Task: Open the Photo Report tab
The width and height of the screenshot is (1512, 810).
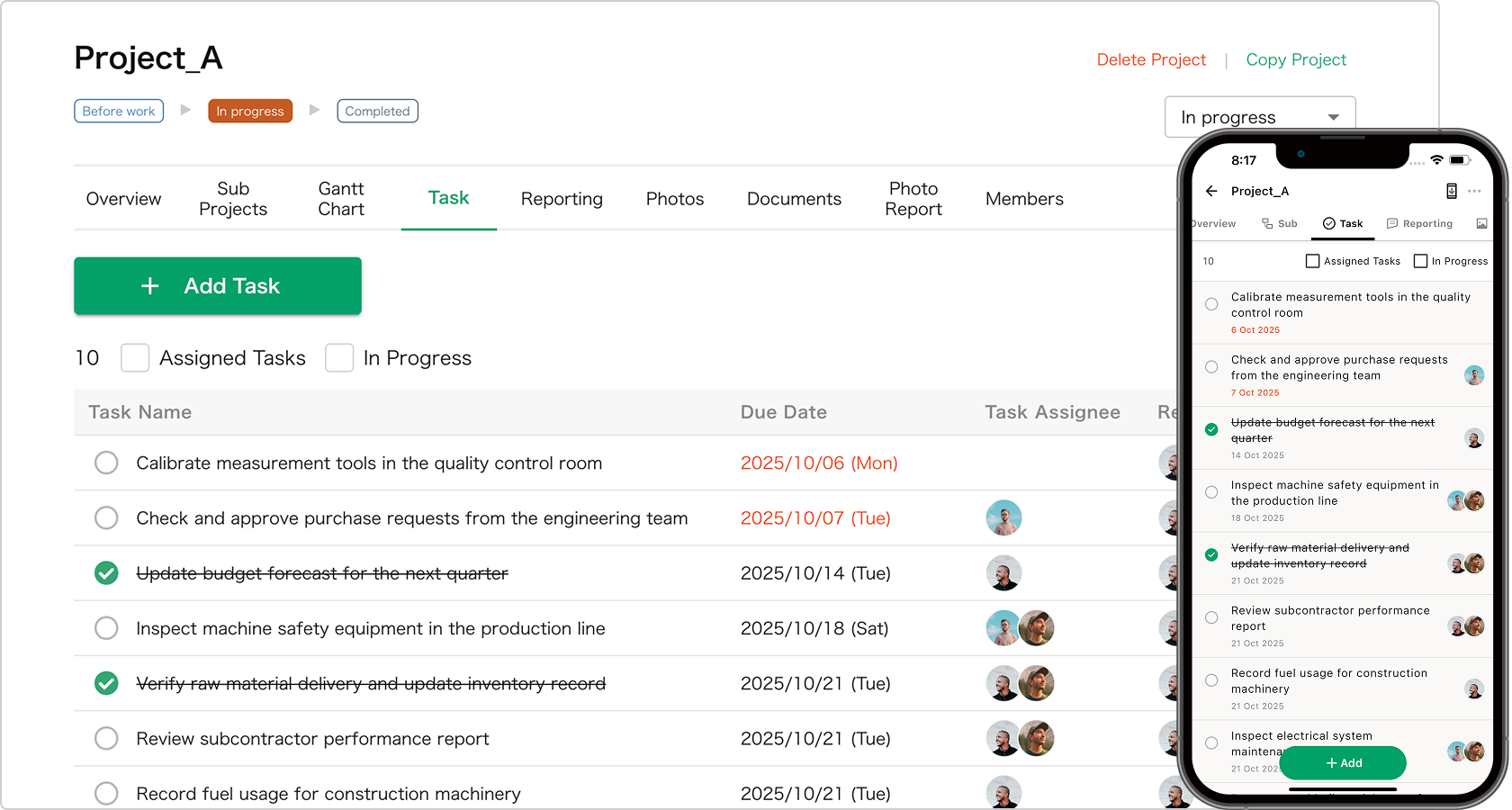Action: [913, 198]
